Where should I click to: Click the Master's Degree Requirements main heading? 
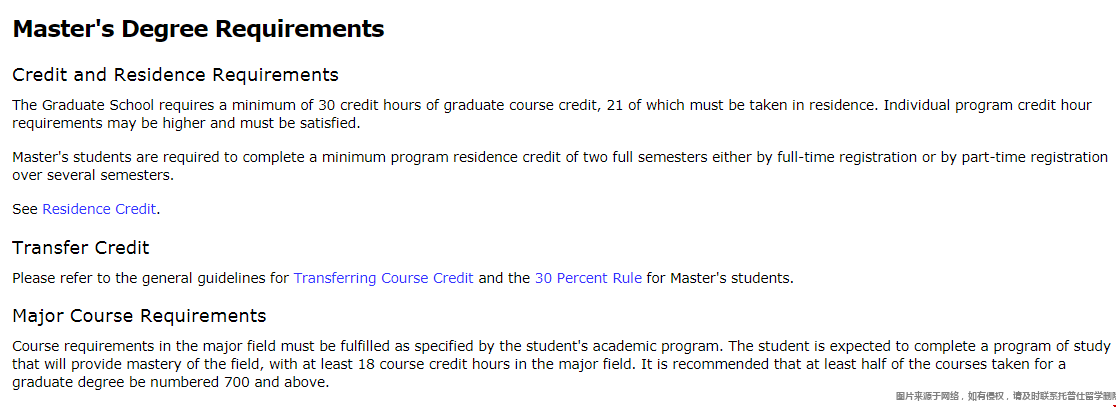[199, 29]
